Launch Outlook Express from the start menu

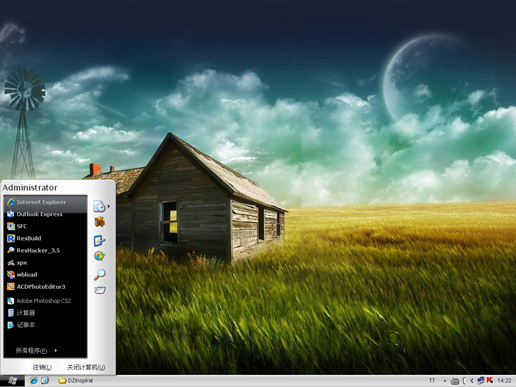tap(45, 214)
